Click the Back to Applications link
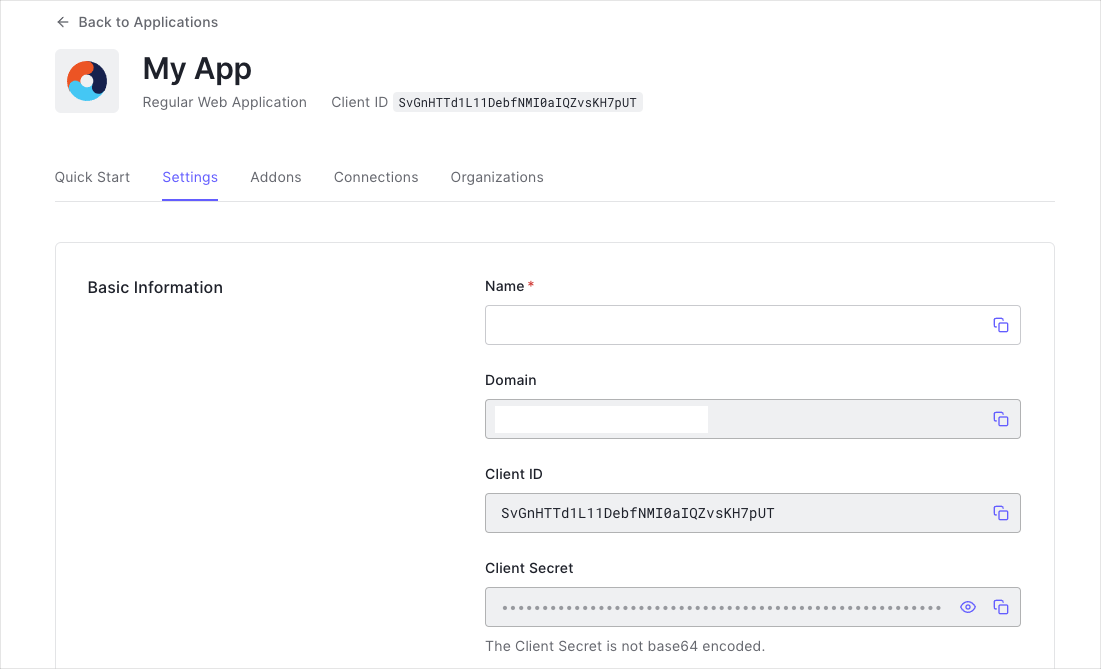This screenshot has width=1101, height=669. (148, 21)
